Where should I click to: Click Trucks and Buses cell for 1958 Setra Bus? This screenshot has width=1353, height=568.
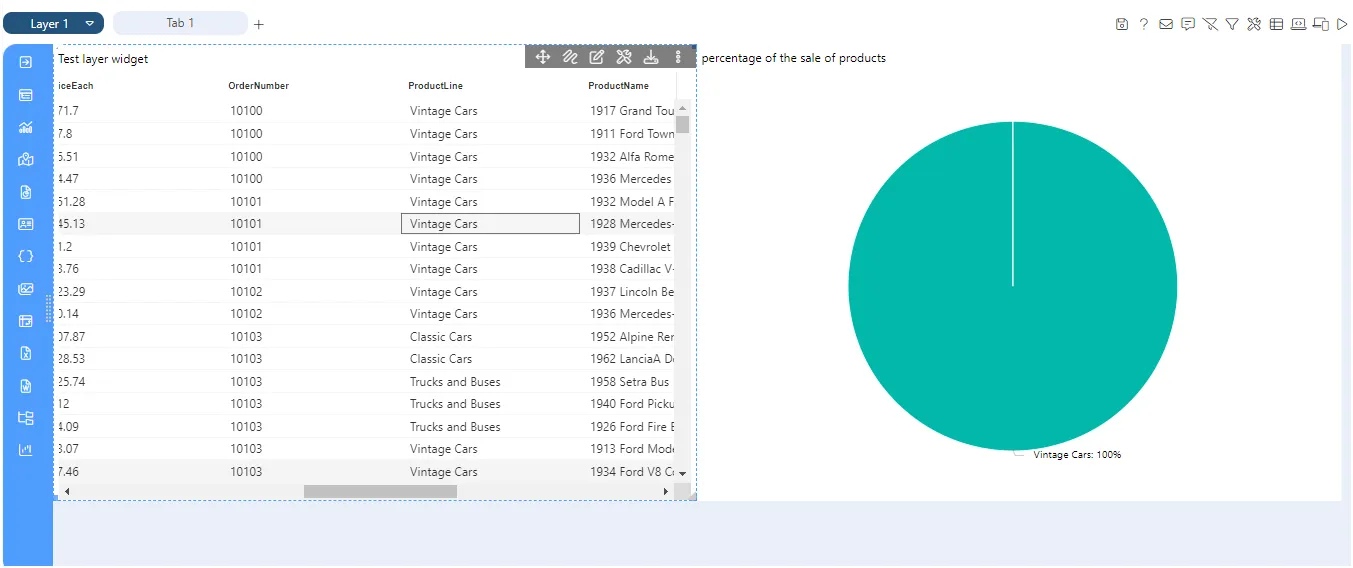(490, 382)
